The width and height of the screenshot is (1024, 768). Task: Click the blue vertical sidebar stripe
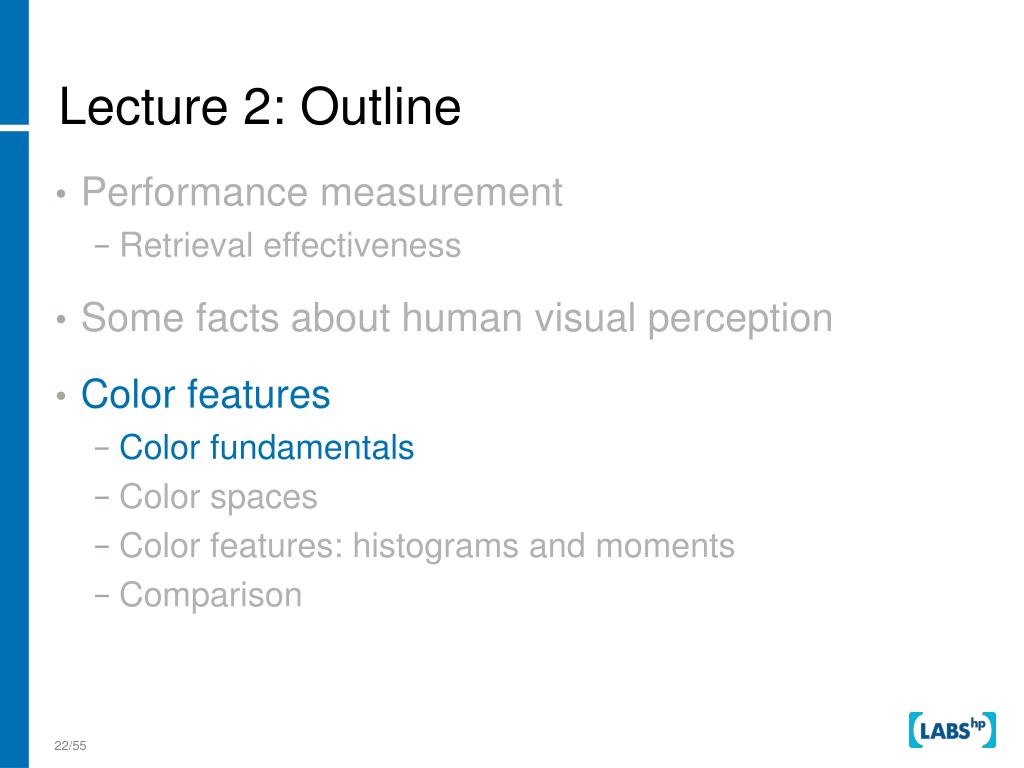[14, 449]
